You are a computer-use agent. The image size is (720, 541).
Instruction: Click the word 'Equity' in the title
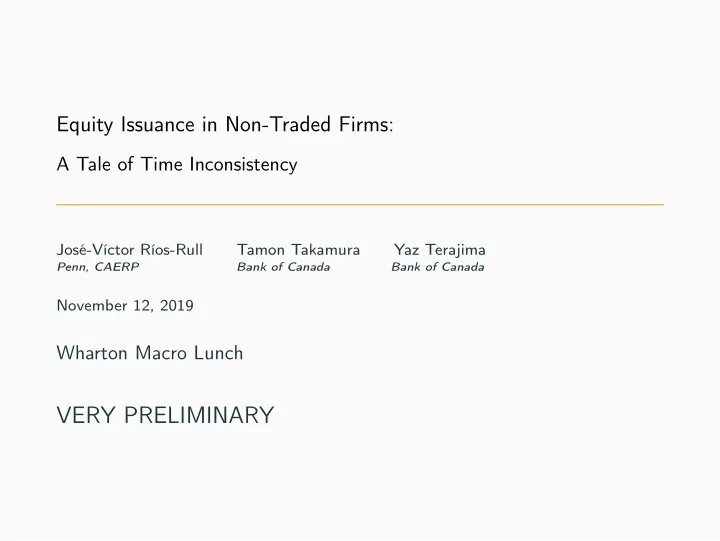coord(84,125)
